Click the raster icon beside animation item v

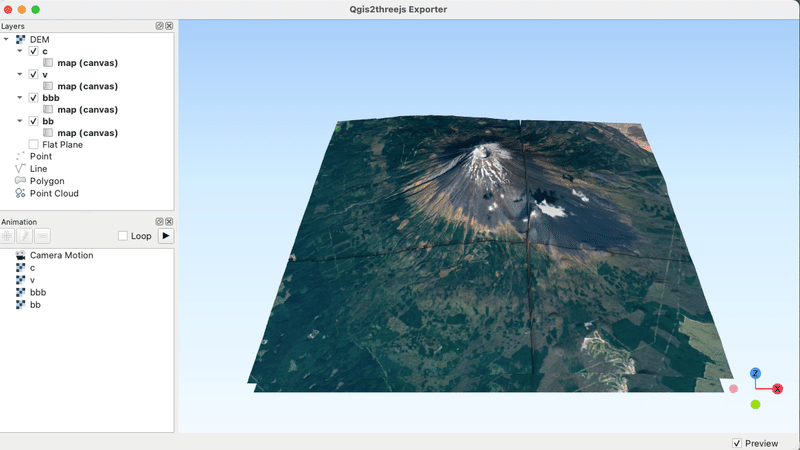(20, 280)
